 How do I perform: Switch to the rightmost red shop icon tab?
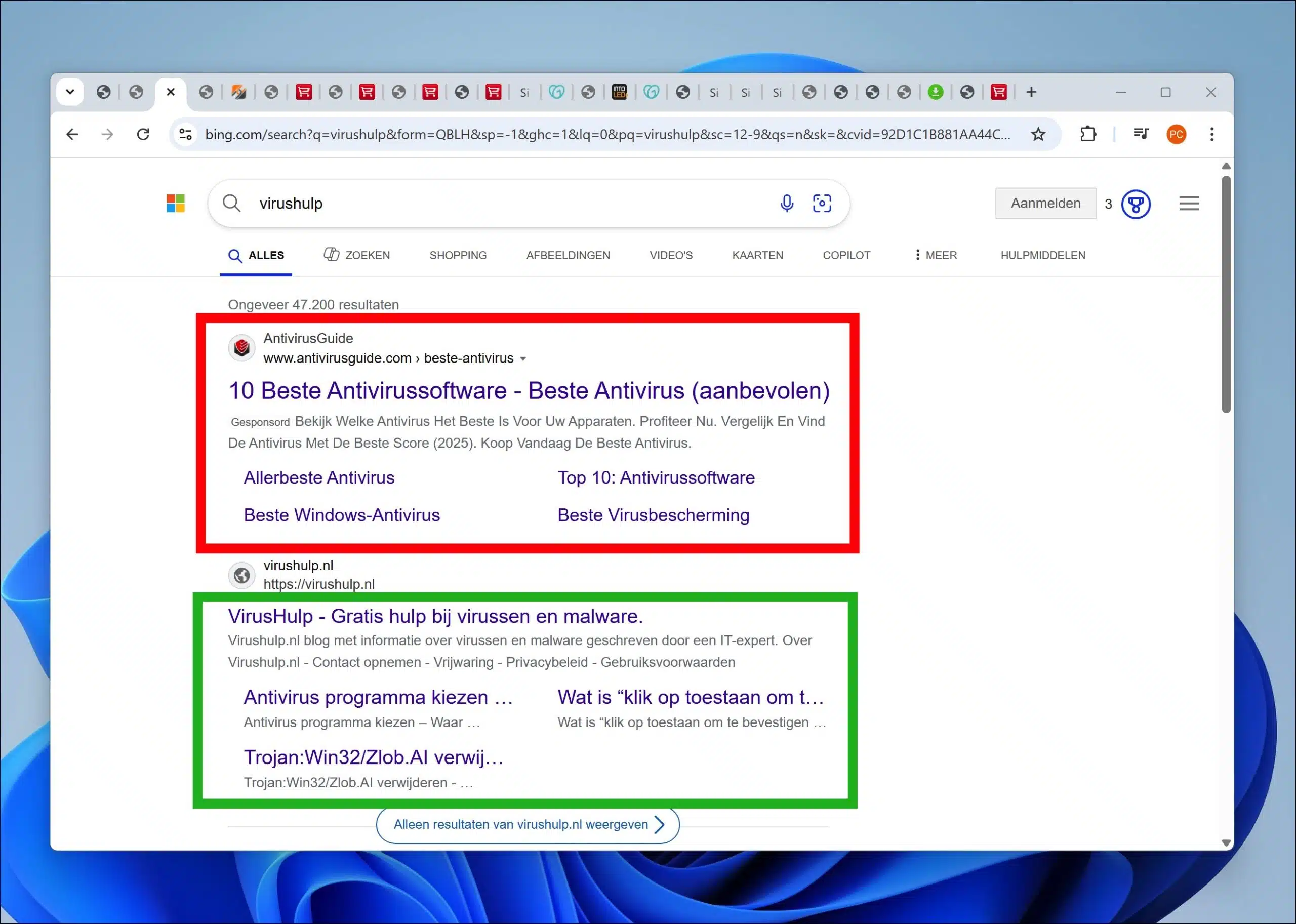(998, 92)
